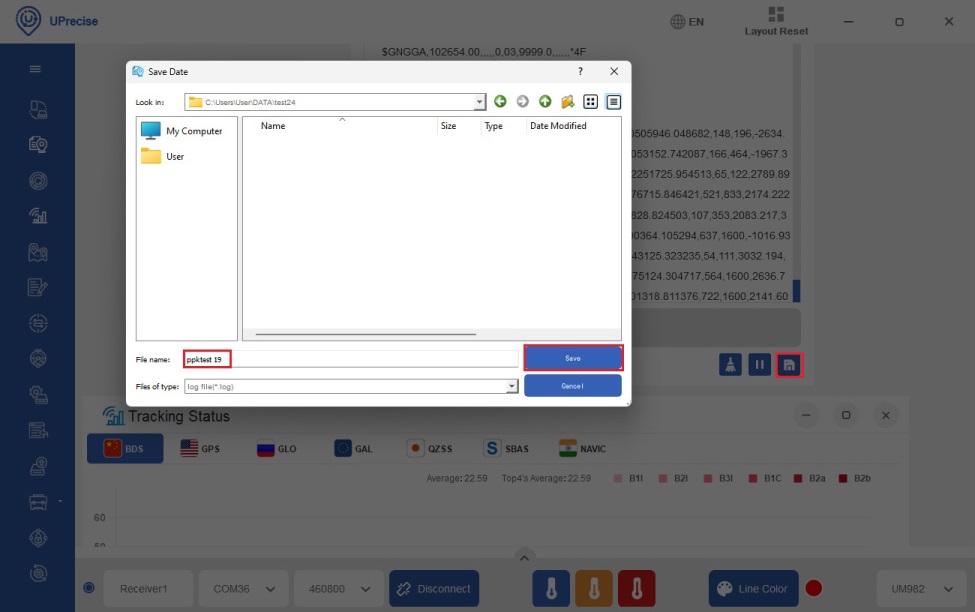Viewport: 975px width, 612px height.
Task: Open the Files of type dropdown
Action: (x=512, y=386)
